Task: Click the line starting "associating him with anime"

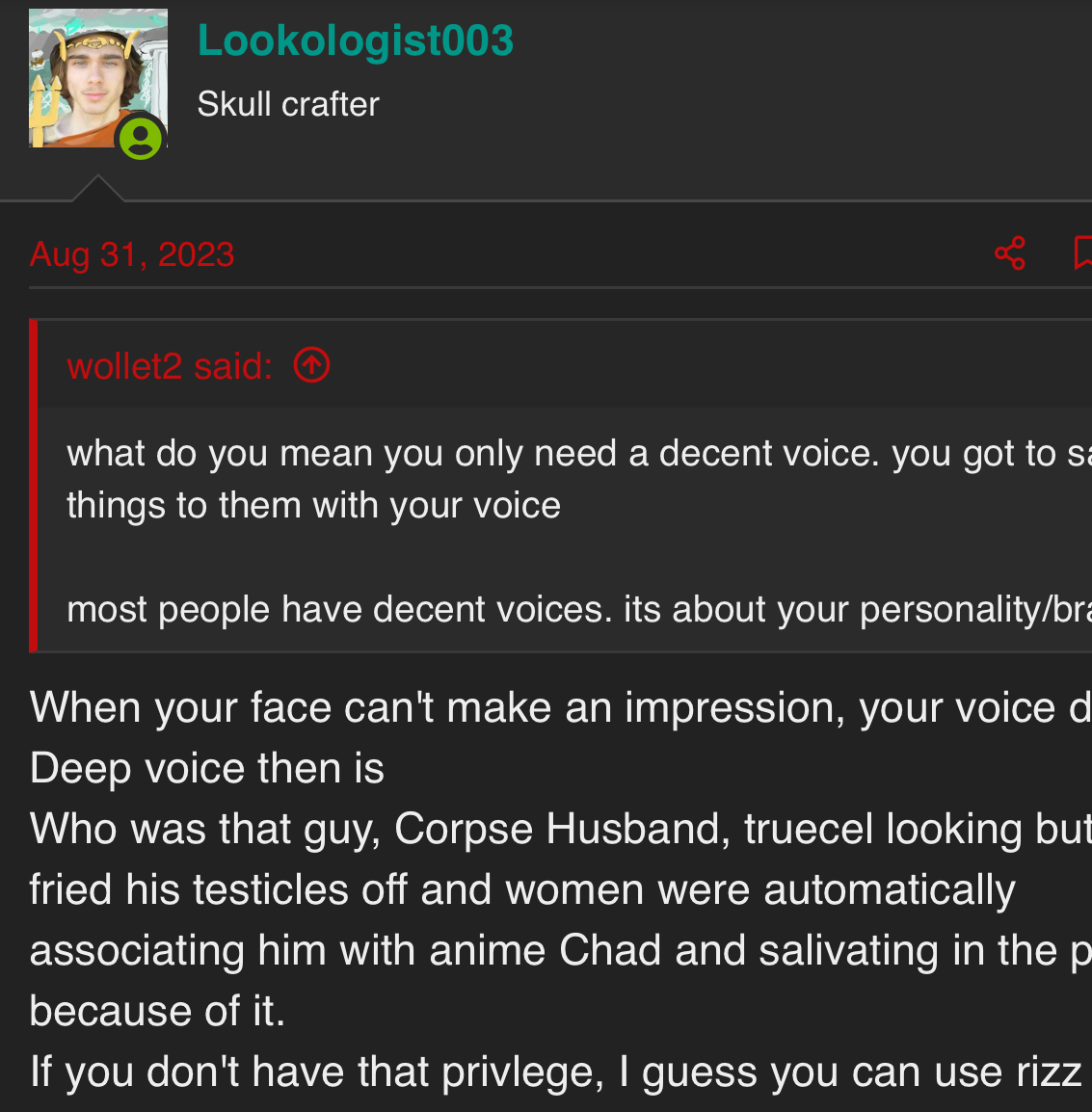Action: [559, 950]
